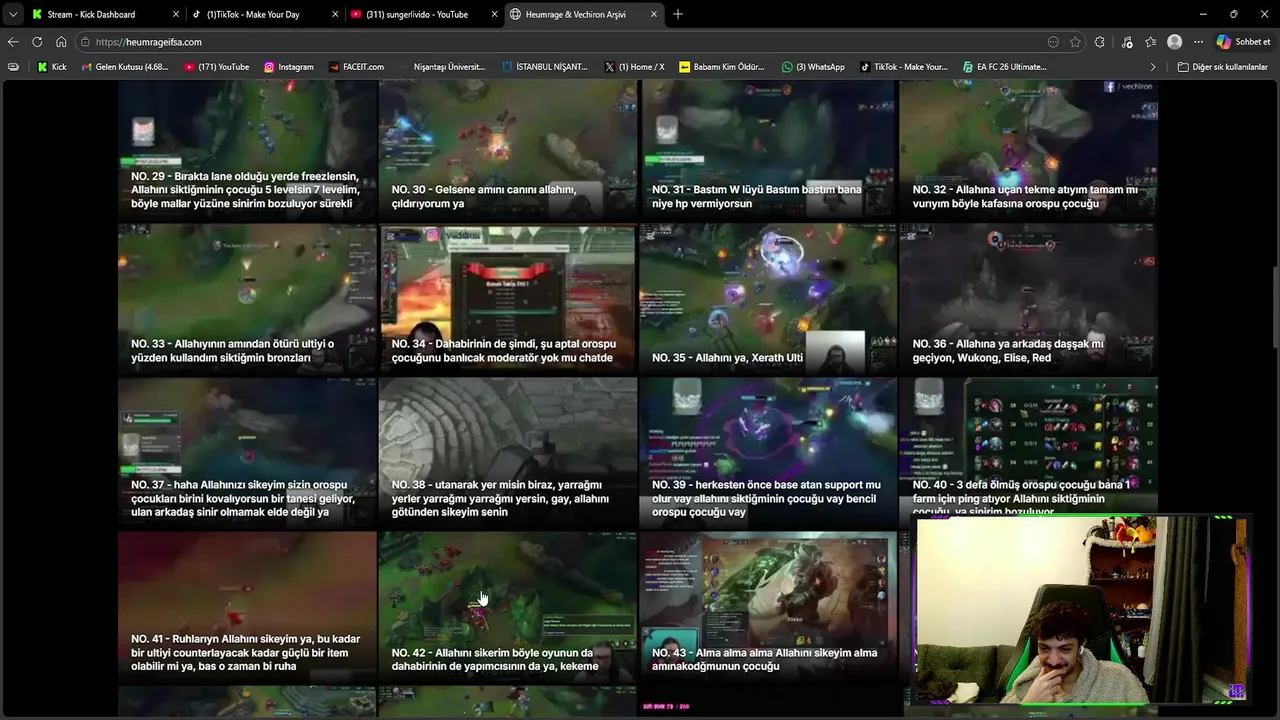Click the page's vertical scrollbar thumb
The image size is (1280, 720).
1275,308
